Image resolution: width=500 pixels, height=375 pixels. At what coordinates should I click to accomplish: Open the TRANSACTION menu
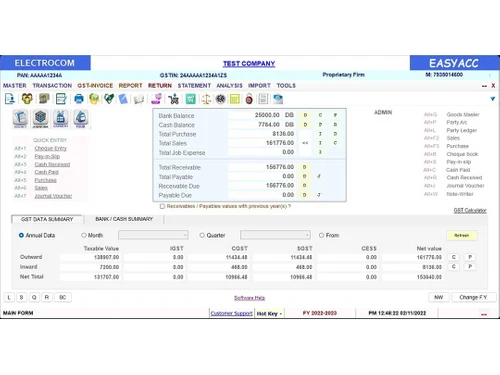coord(52,86)
